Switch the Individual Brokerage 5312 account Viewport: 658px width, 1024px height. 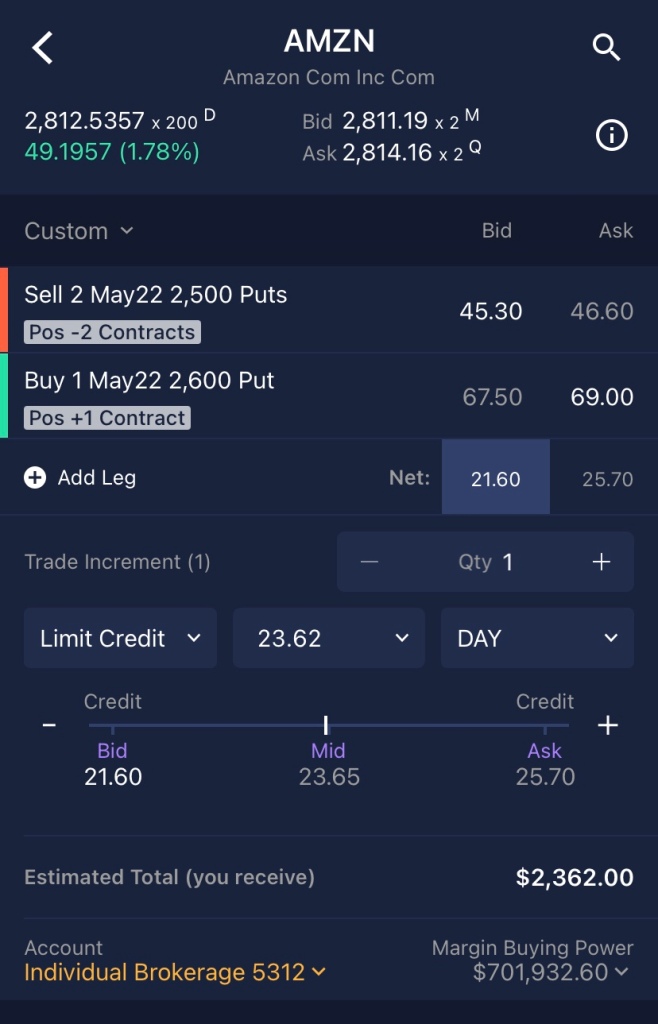[x=175, y=971]
